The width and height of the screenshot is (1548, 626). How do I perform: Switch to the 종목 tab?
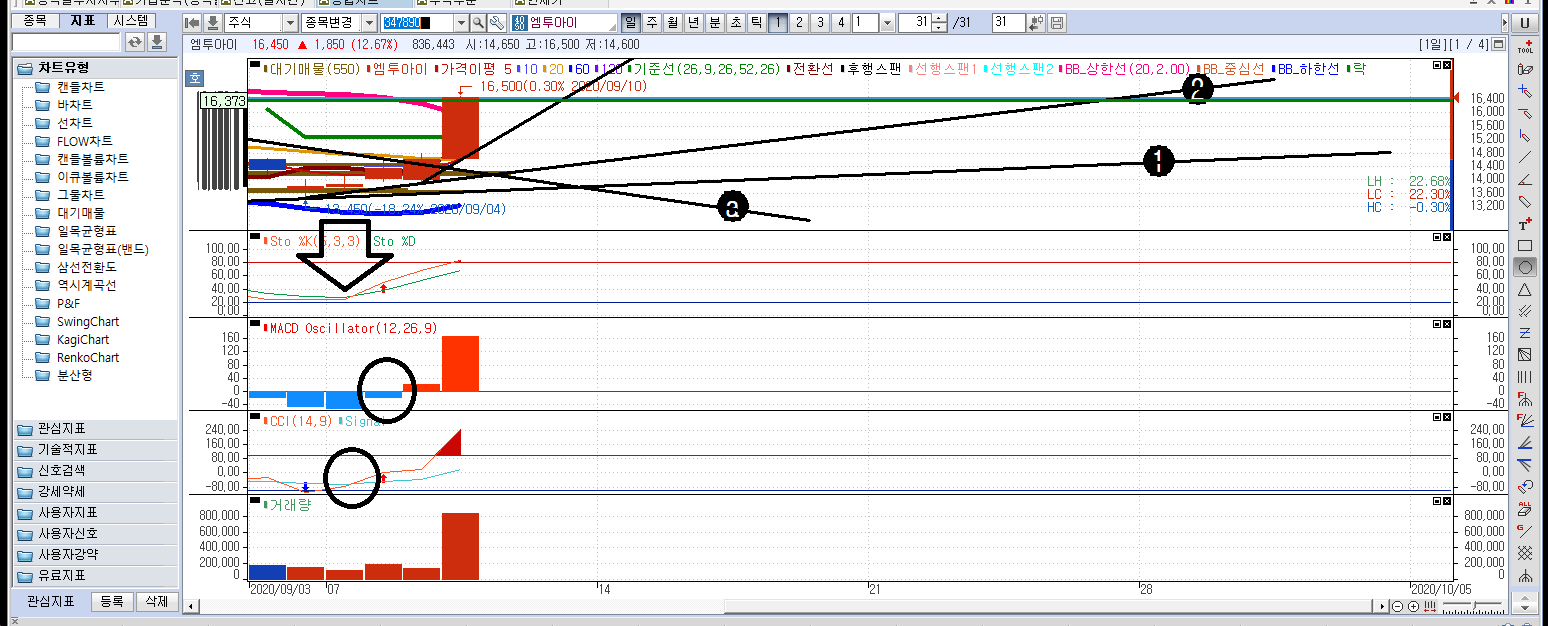(35, 20)
